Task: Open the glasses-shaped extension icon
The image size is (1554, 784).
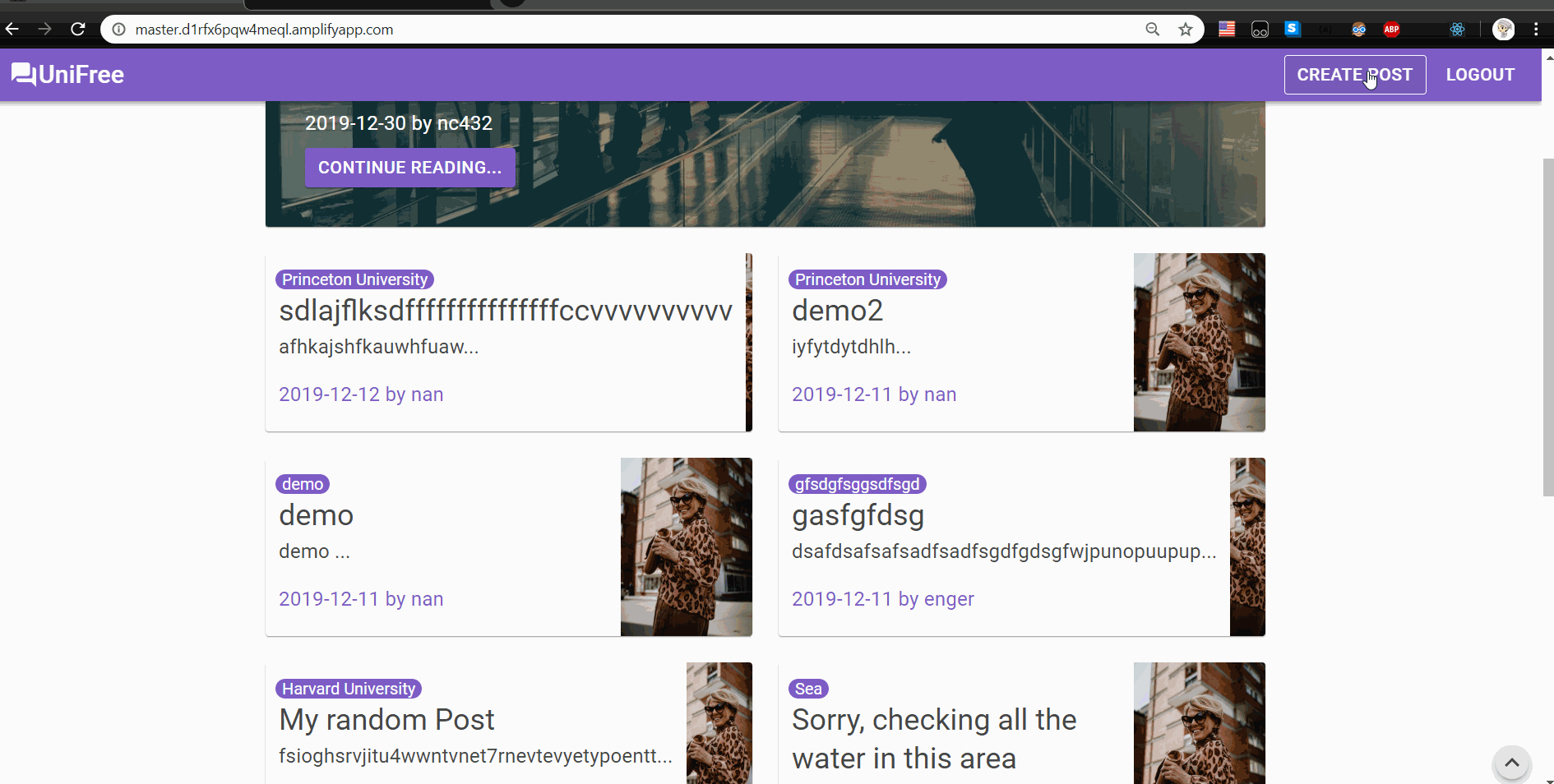Action: point(1260,30)
